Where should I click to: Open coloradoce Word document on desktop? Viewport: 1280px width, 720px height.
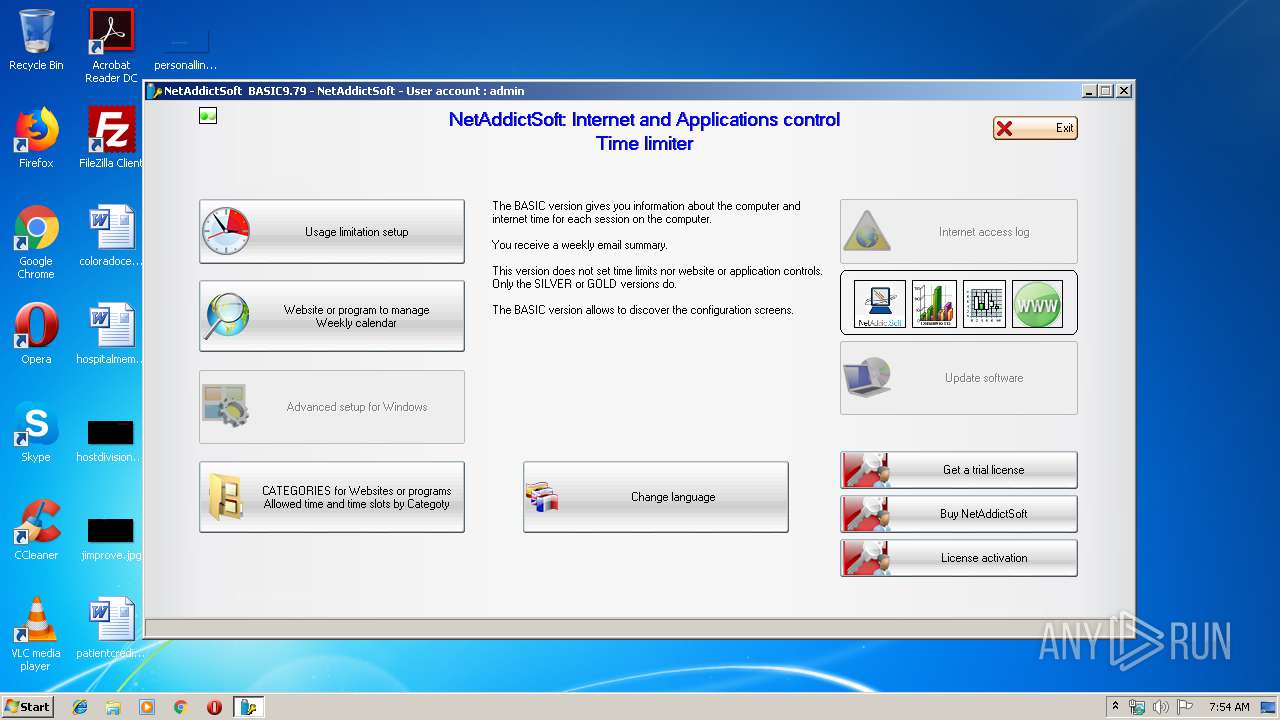pyautogui.click(x=111, y=235)
